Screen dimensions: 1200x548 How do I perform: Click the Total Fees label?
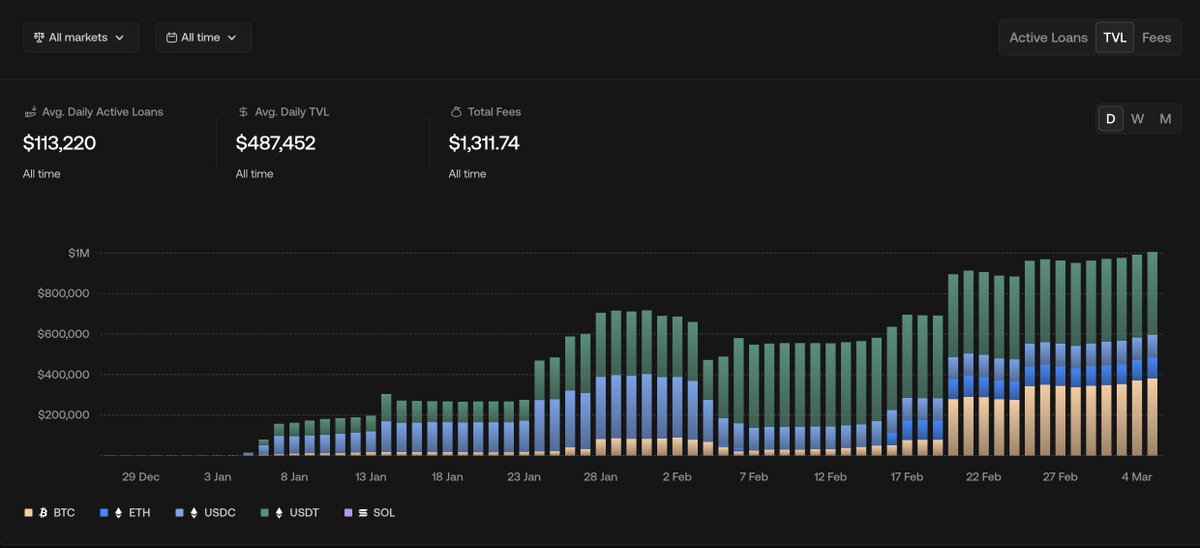tap(494, 112)
